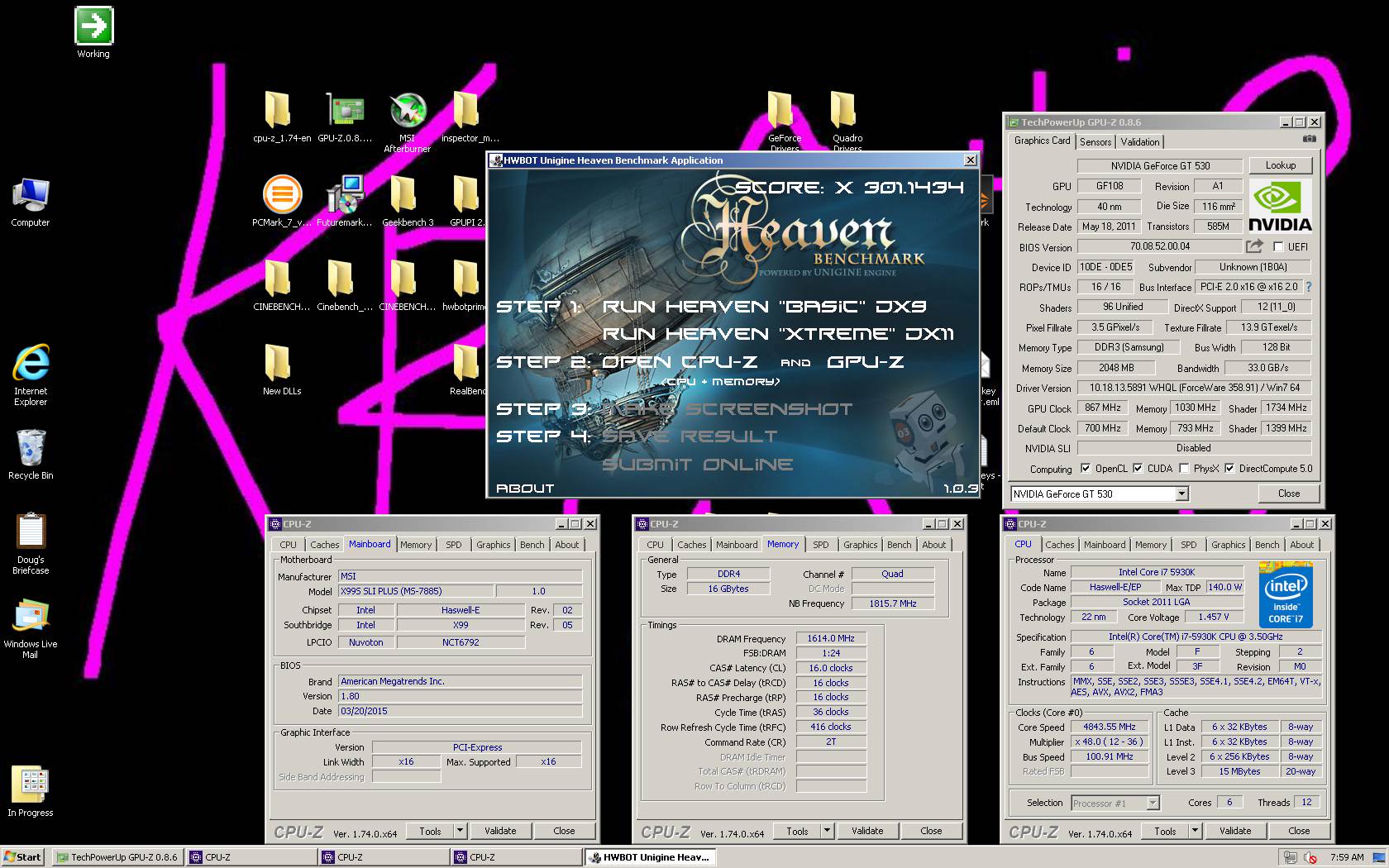Expand Tools dropdown arrow in Memory CPU-Z window
Image resolution: width=1389 pixels, height=868 pixels.
[828, 831]
